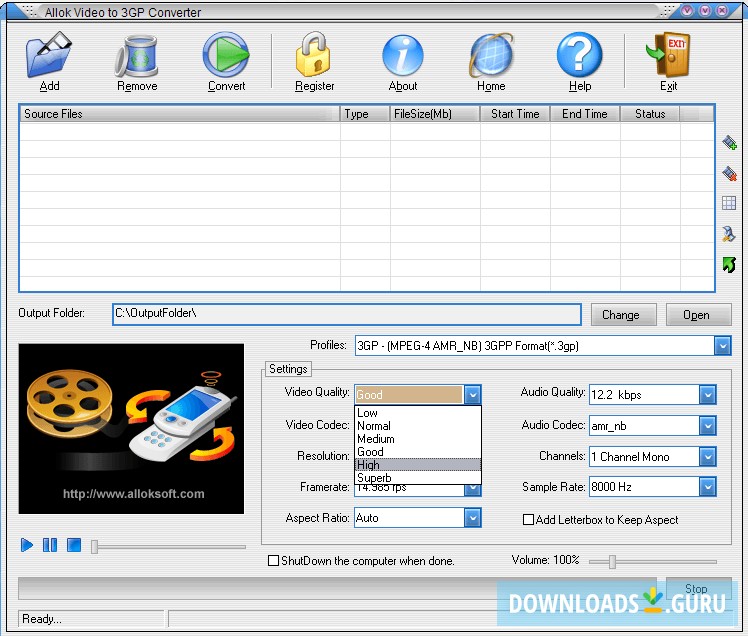Adjust the Volume slider handle
Viewport: 748px width, 636px height.
(x=612, y=562)
